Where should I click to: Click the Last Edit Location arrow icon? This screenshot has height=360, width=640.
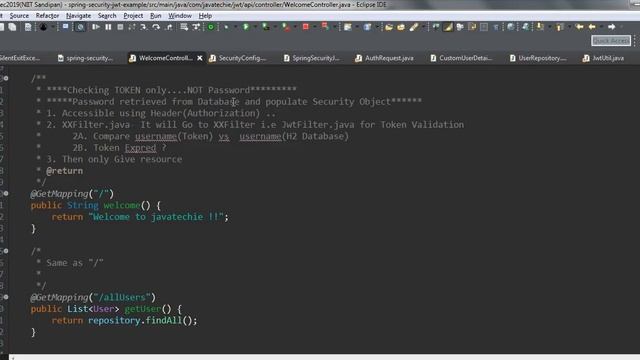tap(579, 27)
